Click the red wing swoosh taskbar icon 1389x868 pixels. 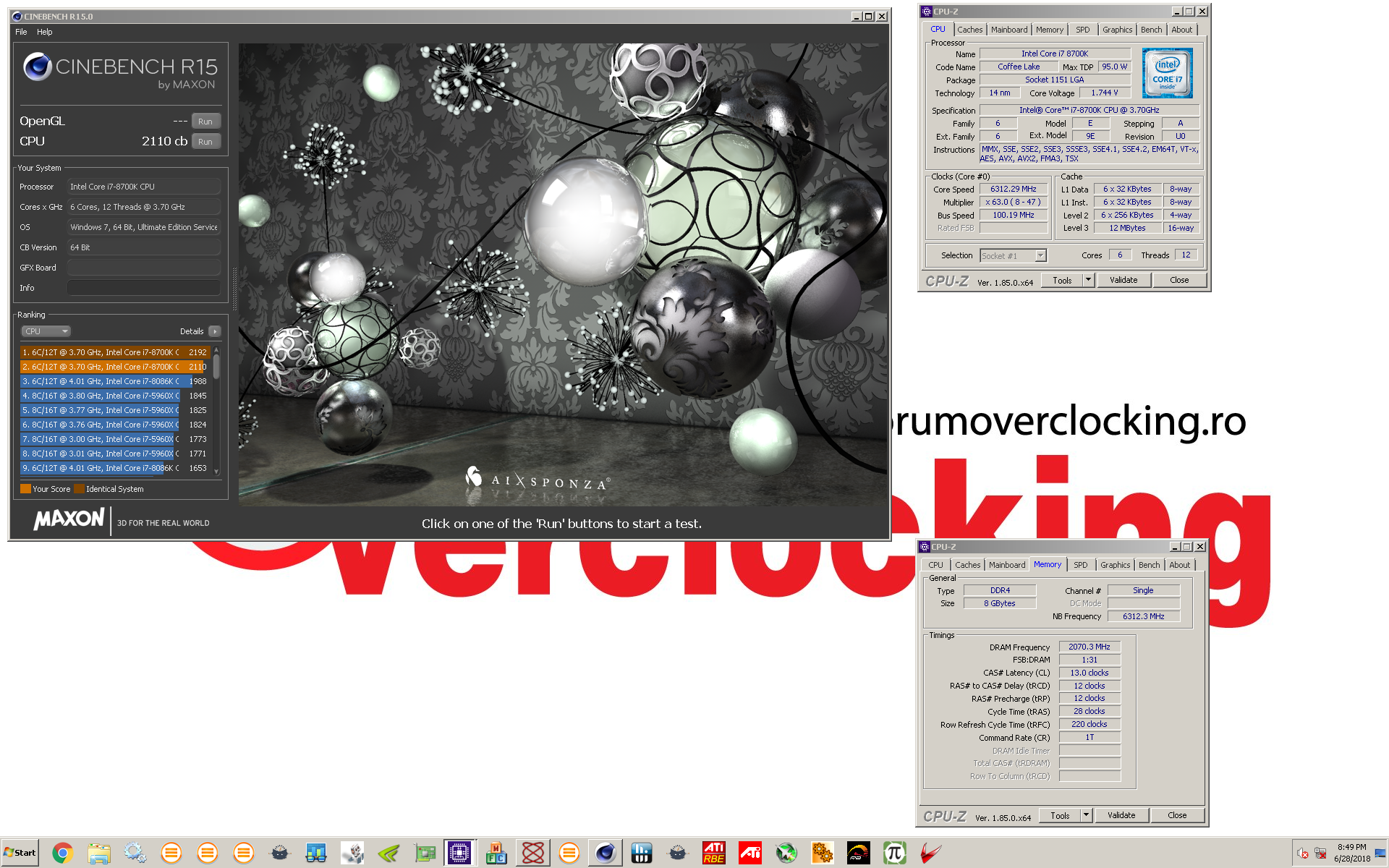coord(930,854)
